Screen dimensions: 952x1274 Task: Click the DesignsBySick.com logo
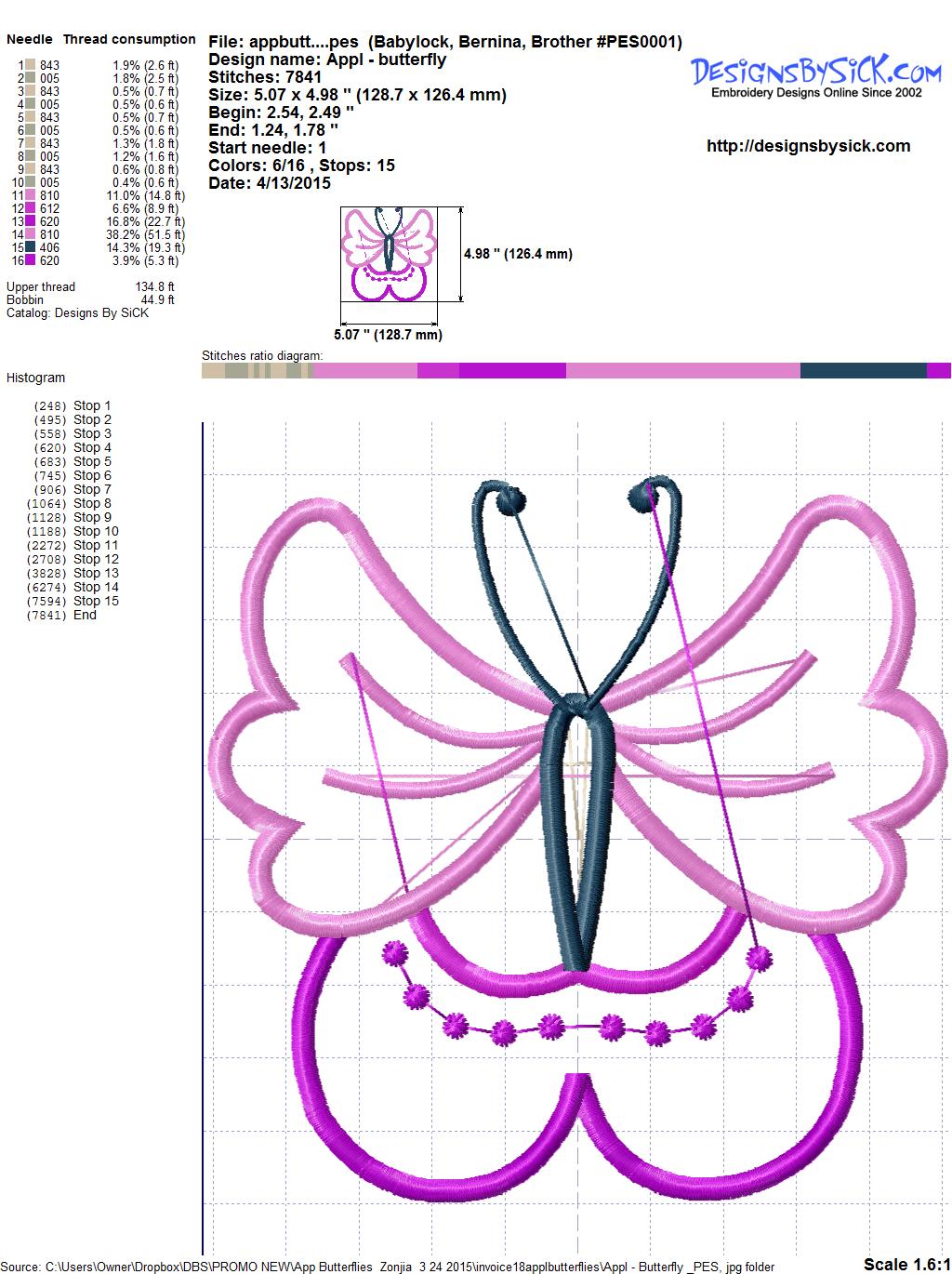pos(815,74)
